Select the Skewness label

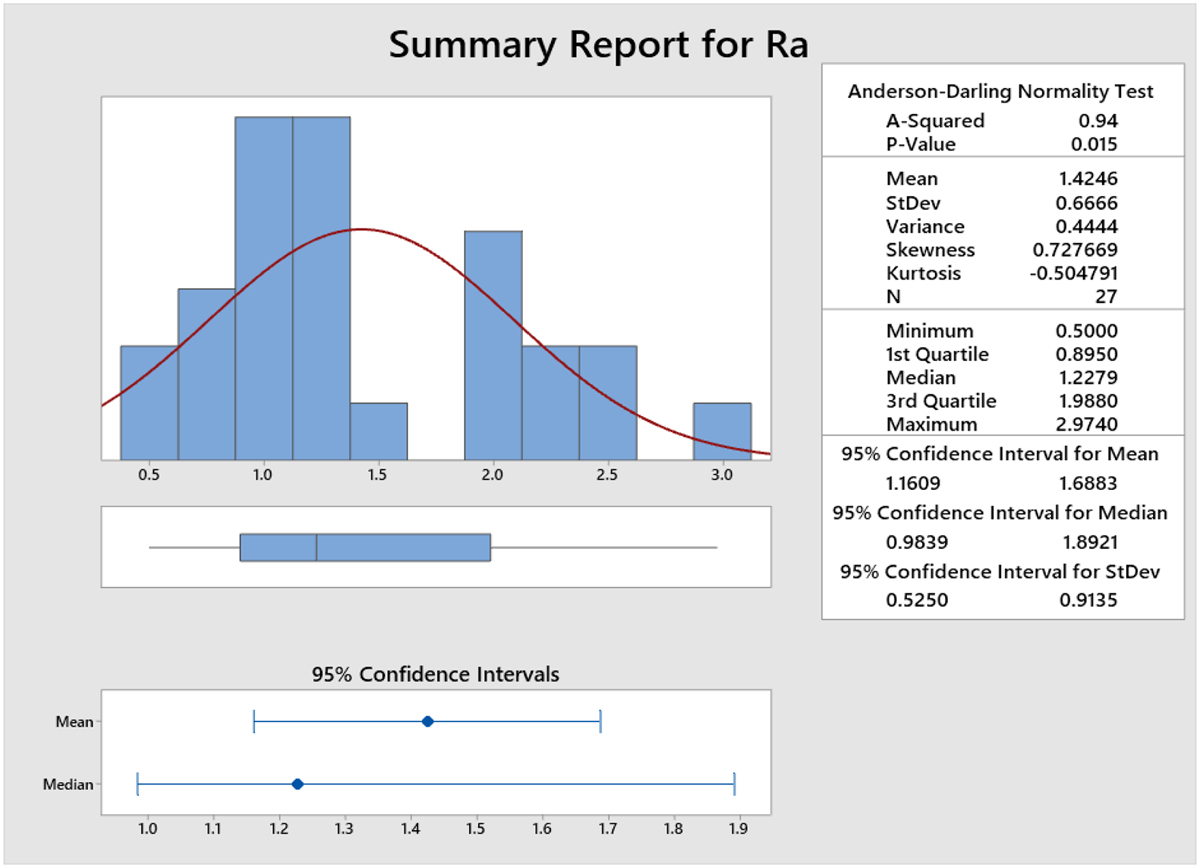[930, 250]
